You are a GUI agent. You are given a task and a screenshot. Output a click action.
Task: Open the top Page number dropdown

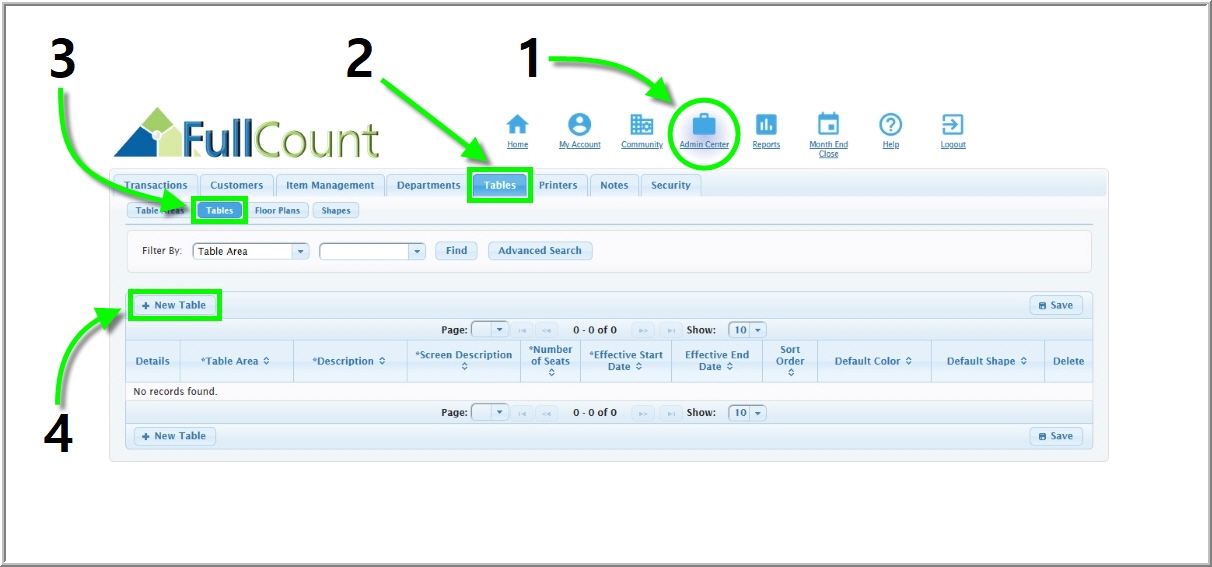(x=499, y=330)
